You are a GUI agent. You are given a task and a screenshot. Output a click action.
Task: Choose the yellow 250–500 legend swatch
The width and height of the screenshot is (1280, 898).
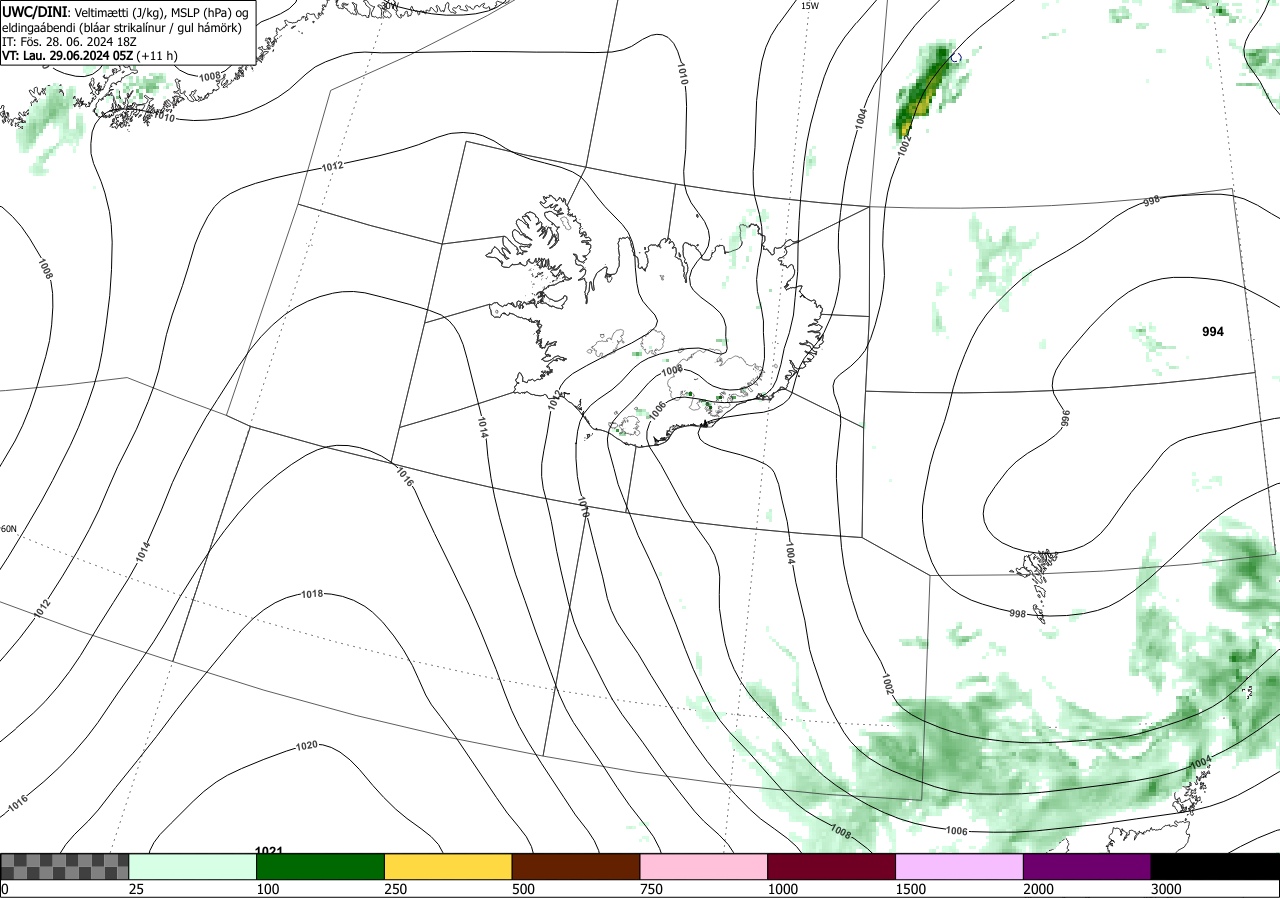pyautogui.click(x=448, y=866)
